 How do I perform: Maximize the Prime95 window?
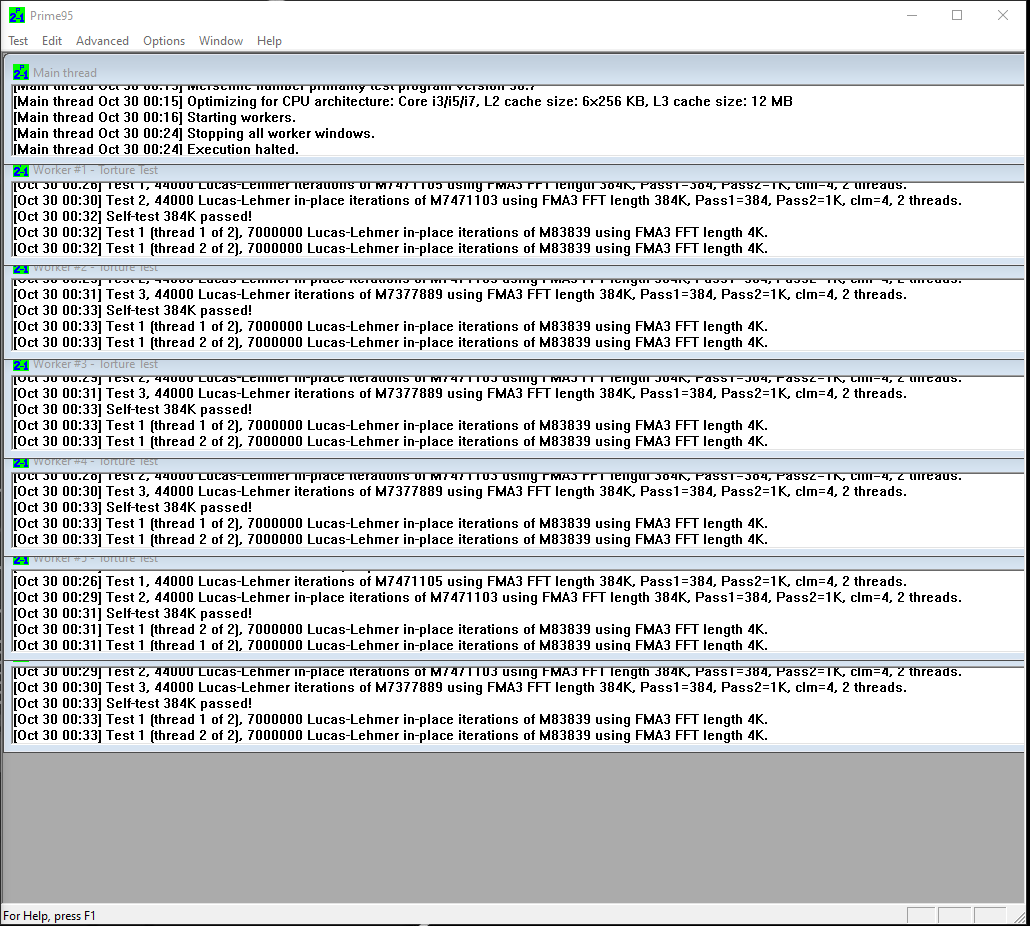click(x=957, y=15)
